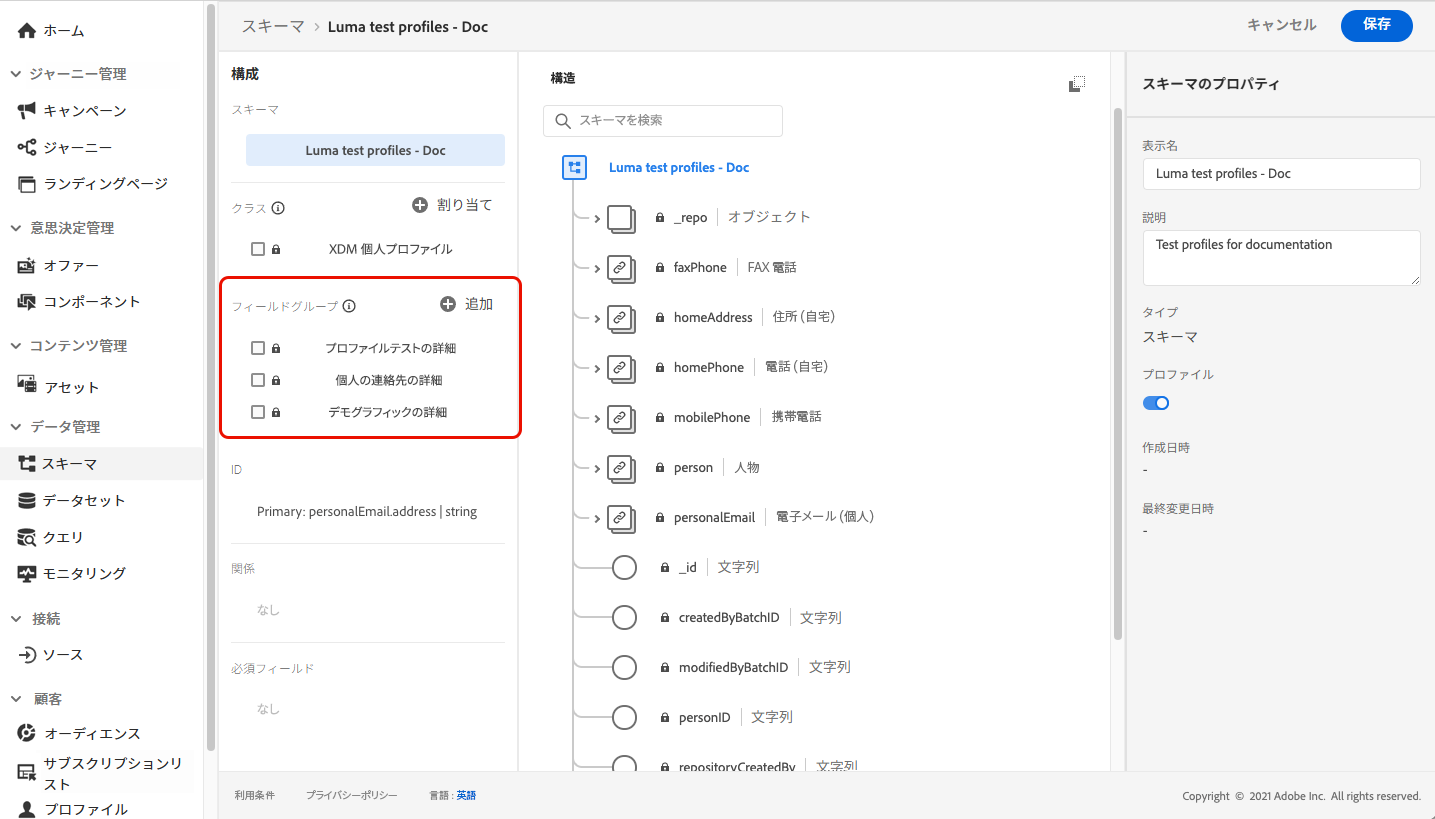
Task: Open クエリ in the sidebar
Action: (x=63, y=538)
